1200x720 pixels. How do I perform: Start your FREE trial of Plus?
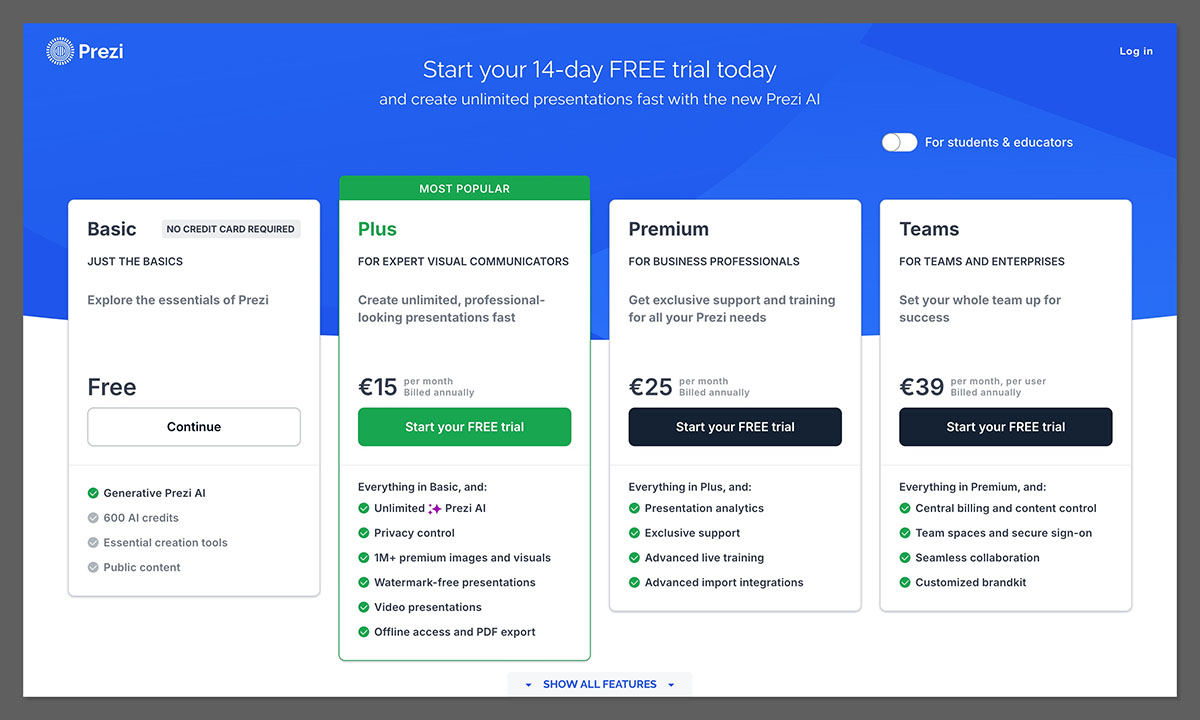coord(464,426)
